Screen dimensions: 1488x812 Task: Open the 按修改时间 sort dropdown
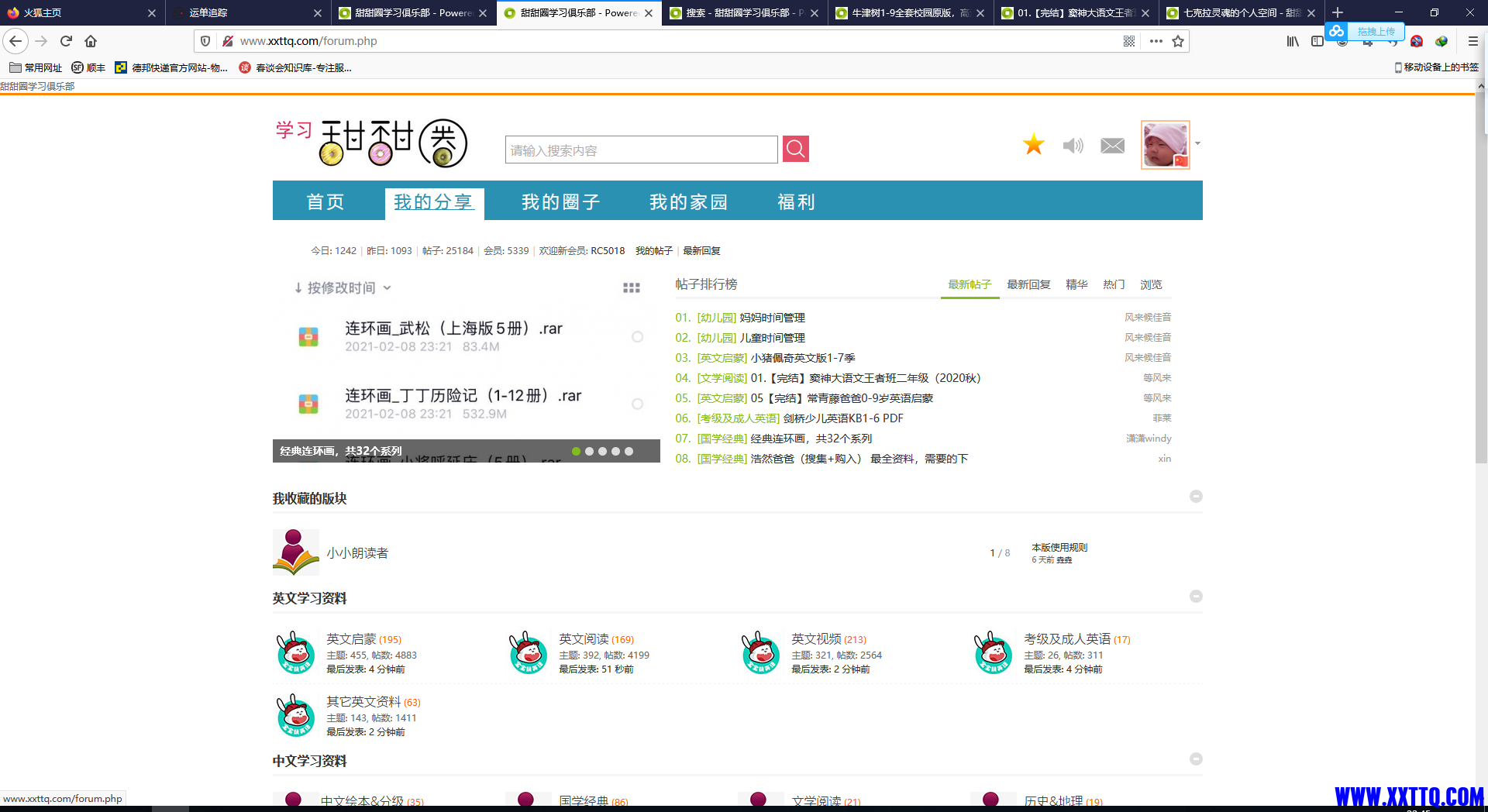(x=342, y=287)
